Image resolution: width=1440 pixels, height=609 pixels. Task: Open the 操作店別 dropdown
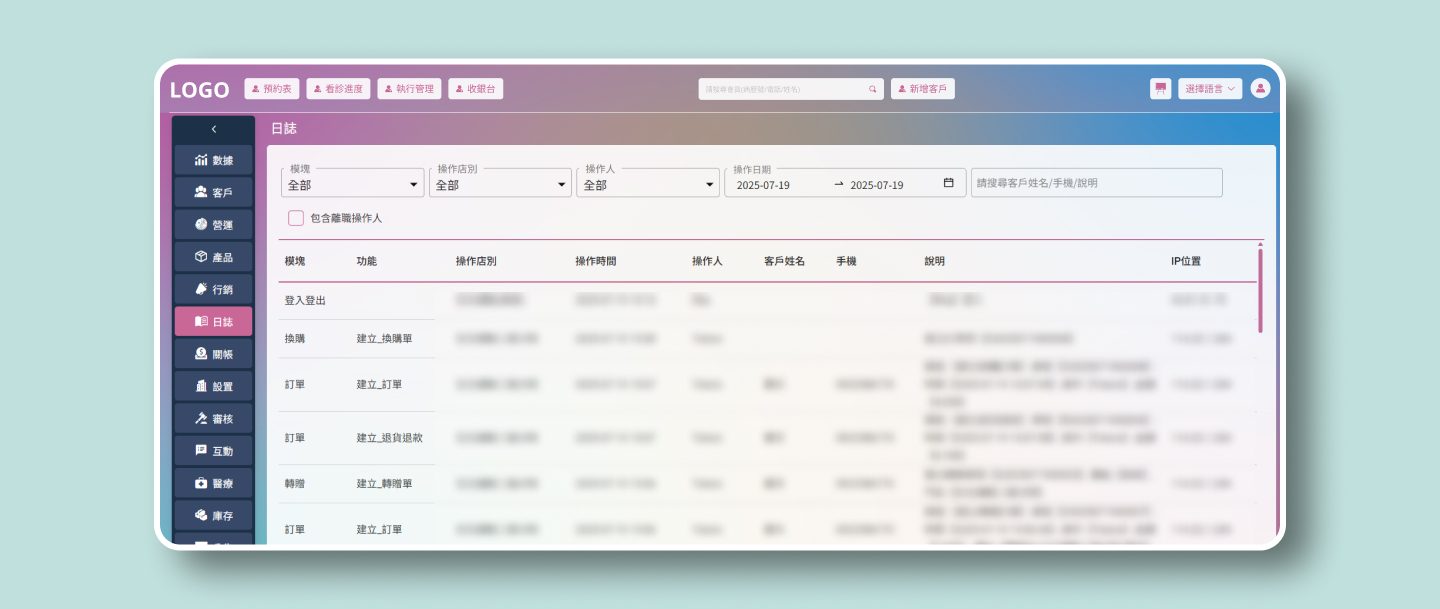[x=500, y=184]
